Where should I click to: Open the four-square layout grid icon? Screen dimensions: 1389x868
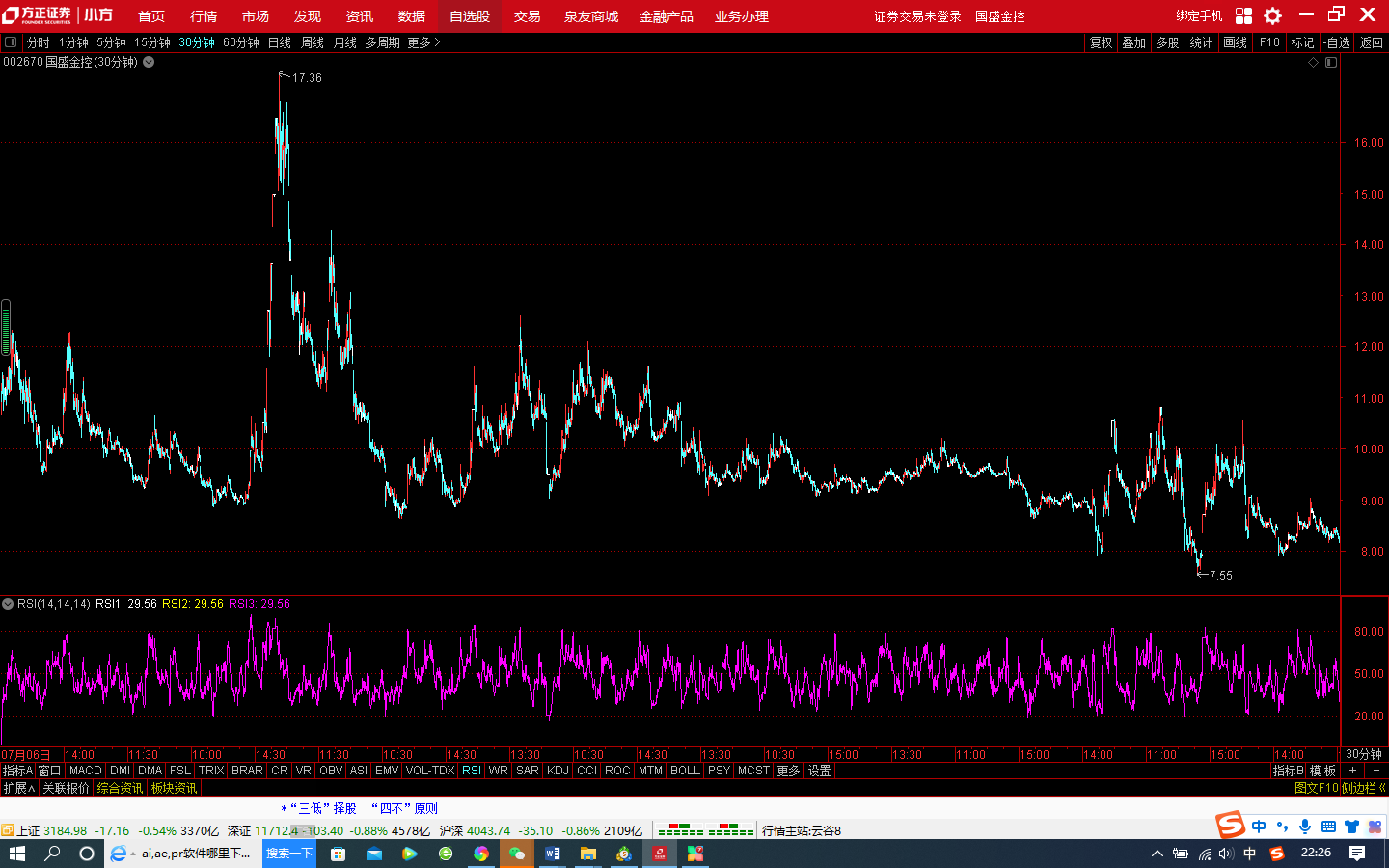(x=1244, y=15)
